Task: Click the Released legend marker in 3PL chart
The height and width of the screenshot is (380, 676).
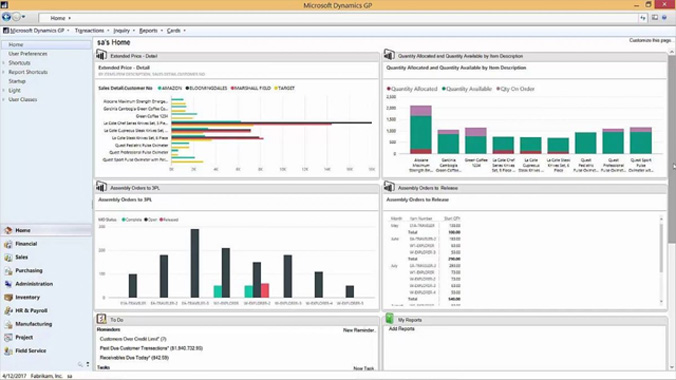Action: (x=161, y=220)
